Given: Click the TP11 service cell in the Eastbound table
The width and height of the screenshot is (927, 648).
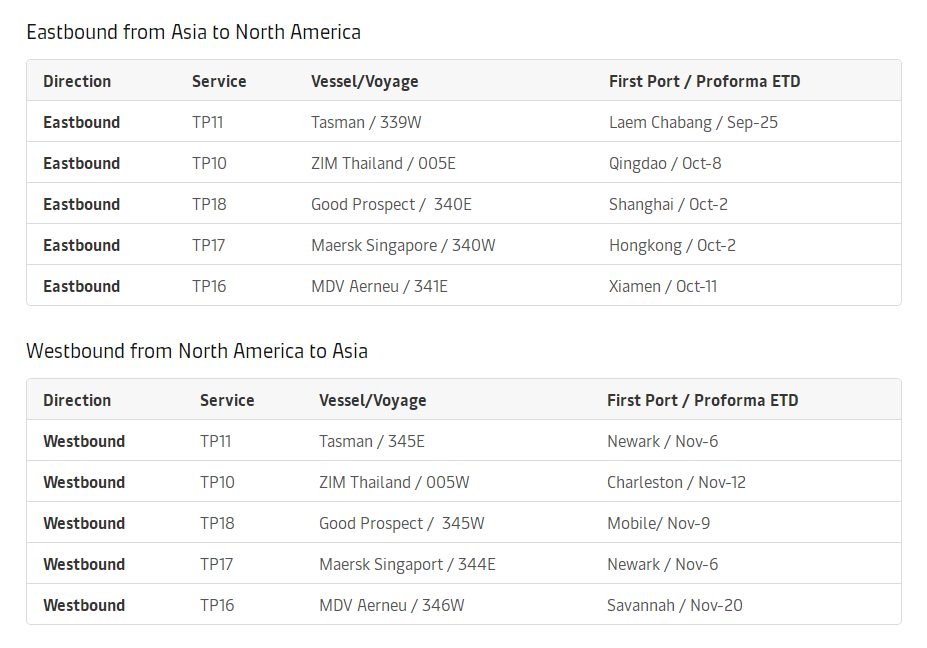Looking at the screenshot, I should pos(208,122).
